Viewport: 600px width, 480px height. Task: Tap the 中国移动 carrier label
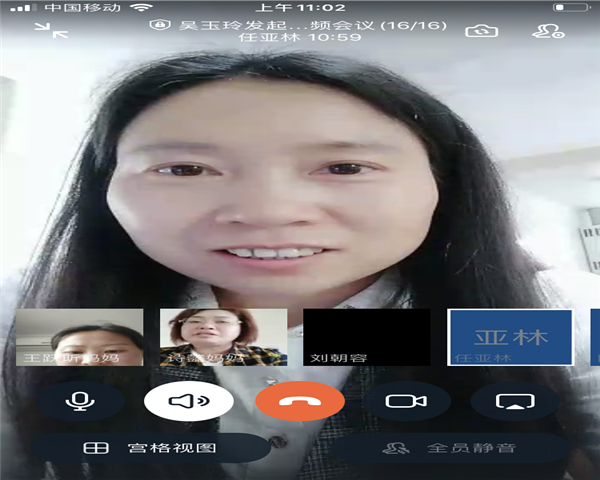(82, 7)
